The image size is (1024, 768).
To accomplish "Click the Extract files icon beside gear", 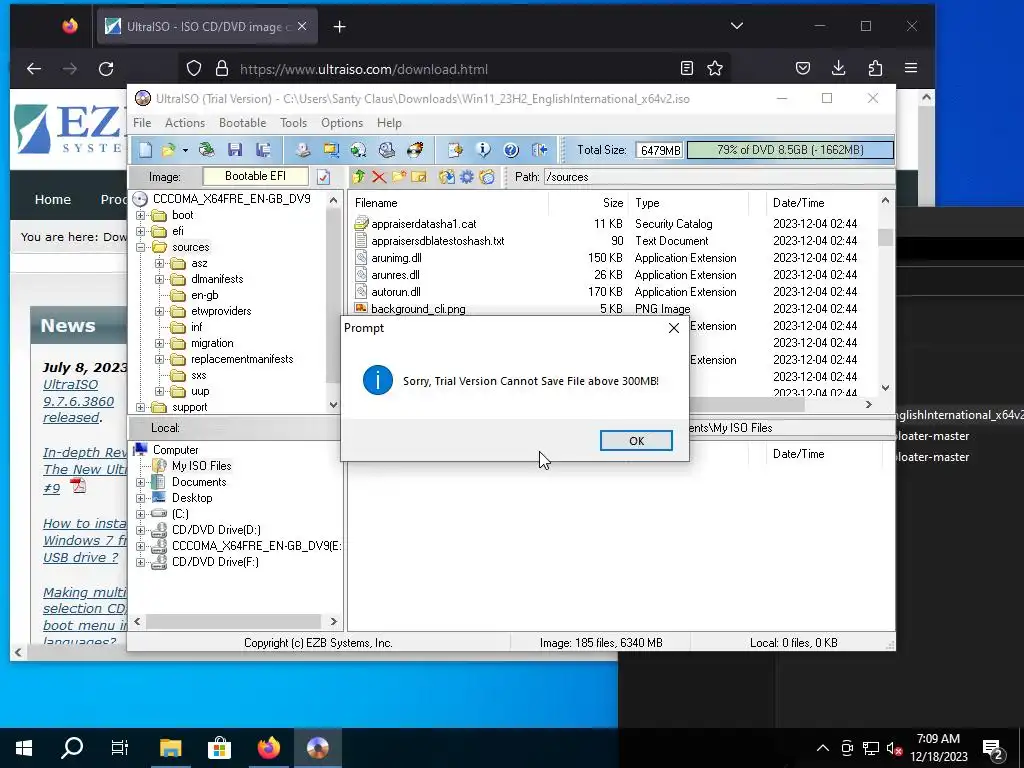I will [x=447, y=177].
